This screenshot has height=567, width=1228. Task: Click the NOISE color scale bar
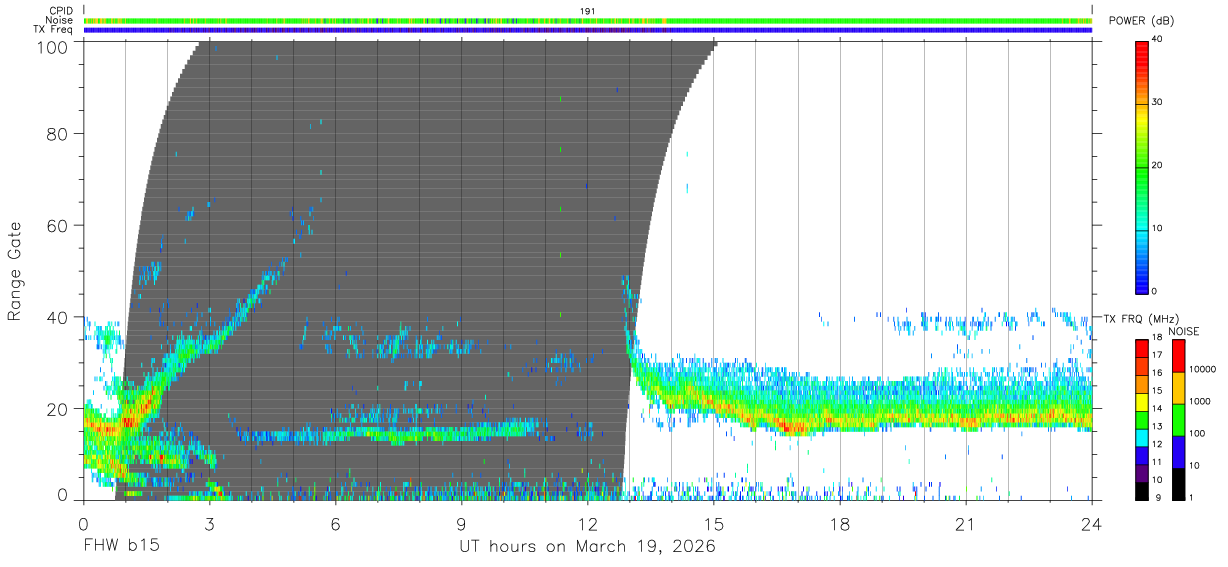1178,419
